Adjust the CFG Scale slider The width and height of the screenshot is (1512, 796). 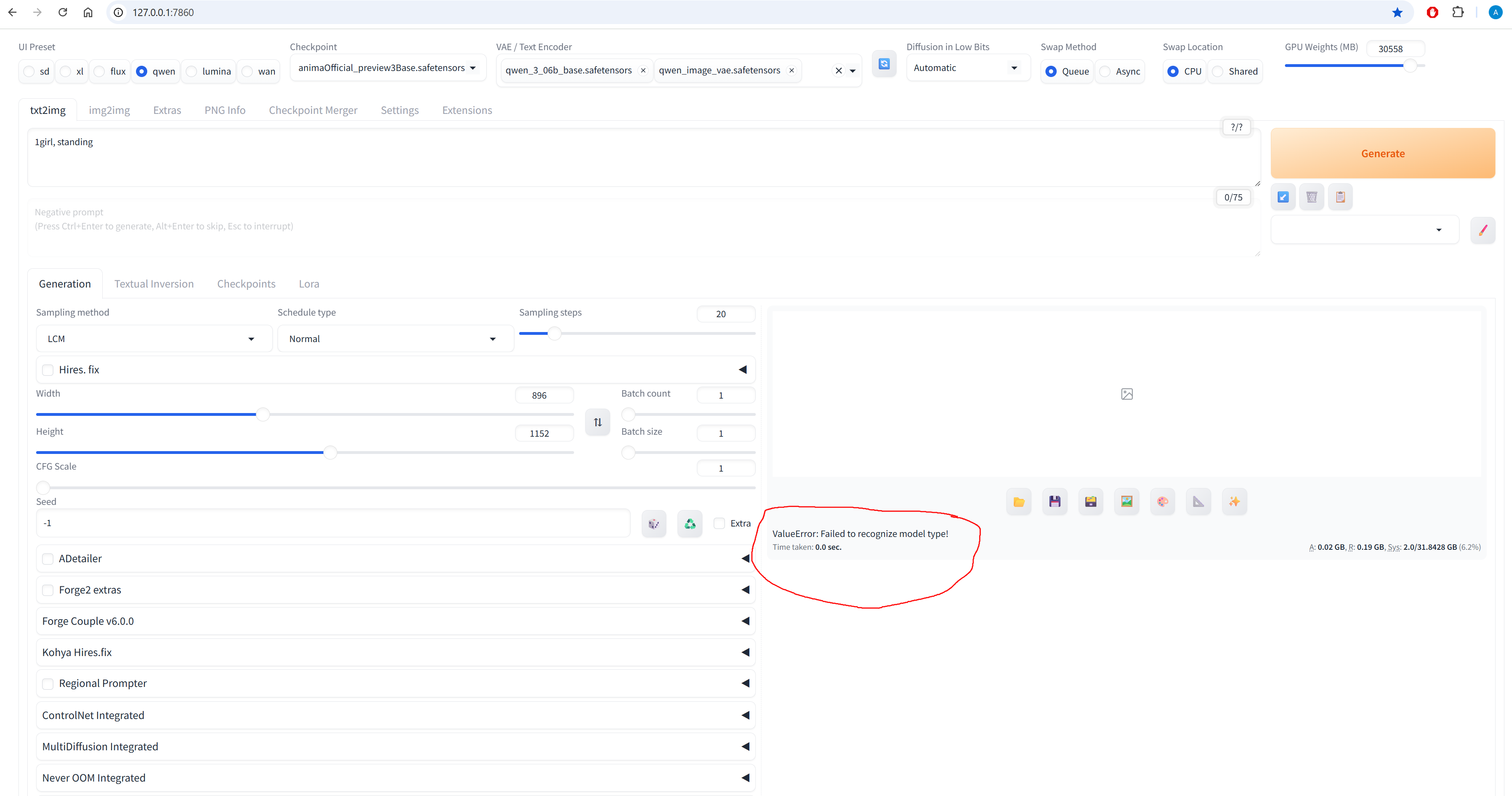(x=396, y=488)
